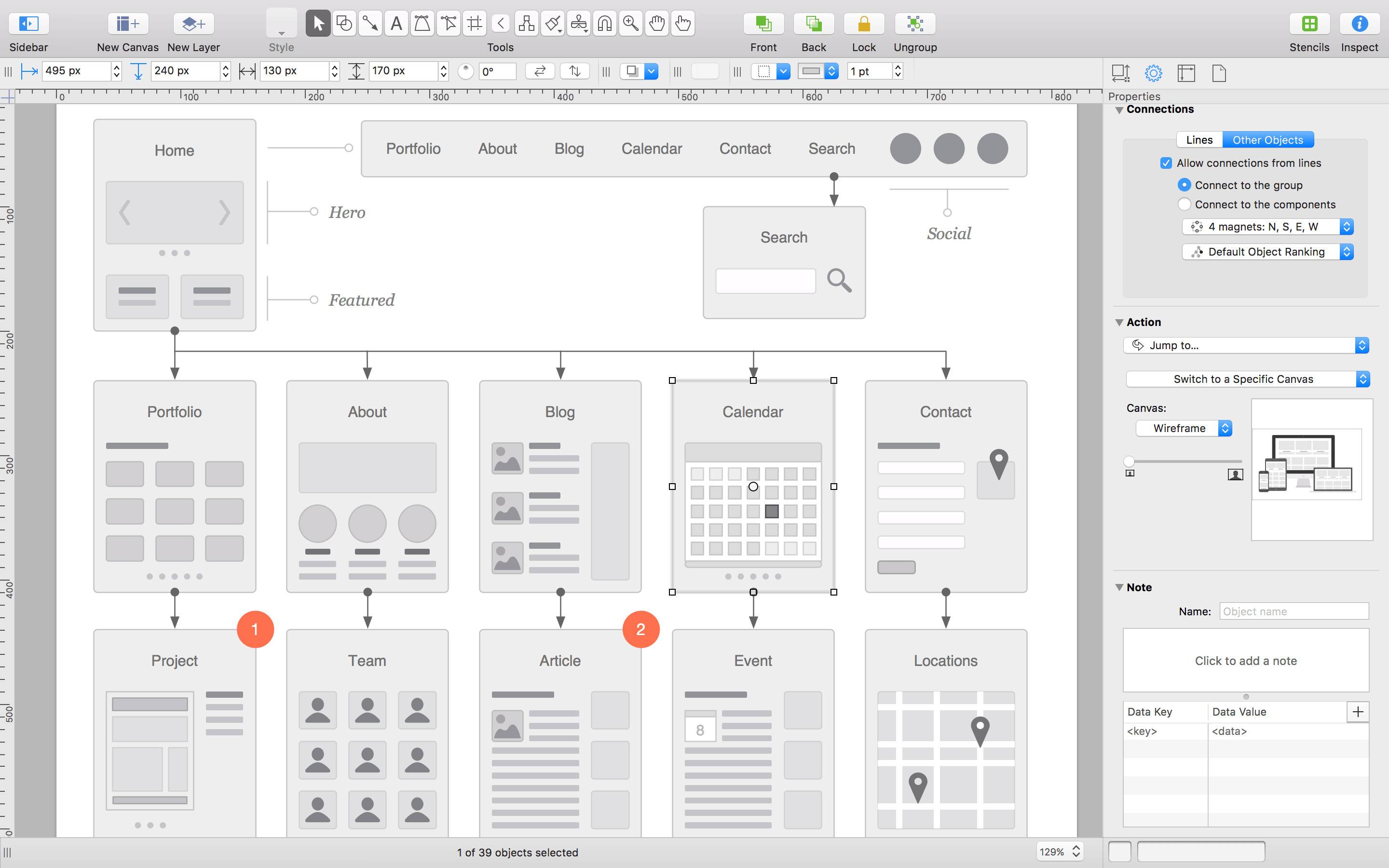The width and height of the screenshot is (1389, 868).
Task: Expand the Connections properties section
Action: click(x=1119, y=109)
